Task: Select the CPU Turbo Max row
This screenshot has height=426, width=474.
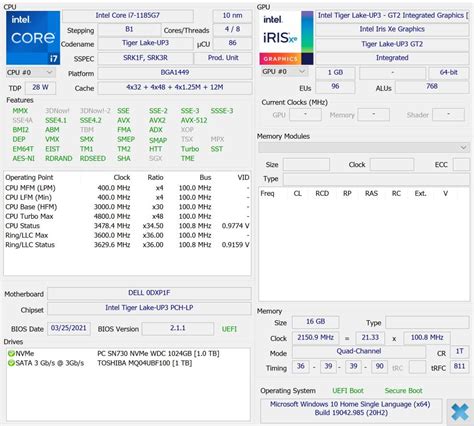Action: pos(127,216)
